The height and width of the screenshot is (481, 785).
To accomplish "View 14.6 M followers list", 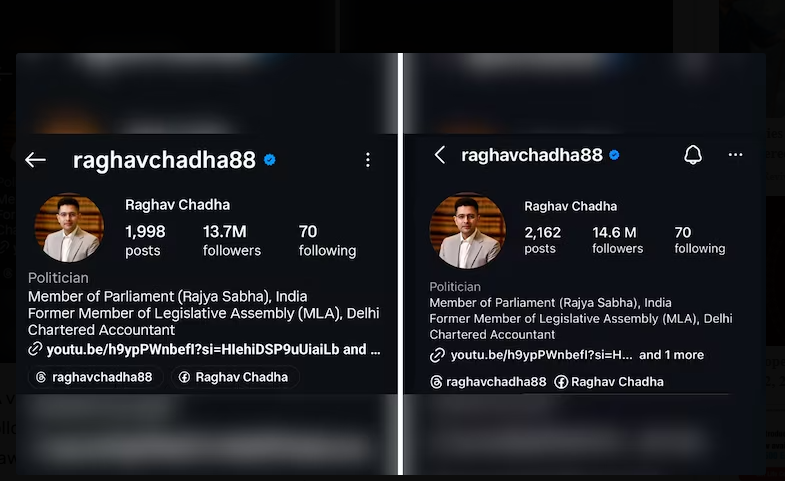I will (617, 240).
